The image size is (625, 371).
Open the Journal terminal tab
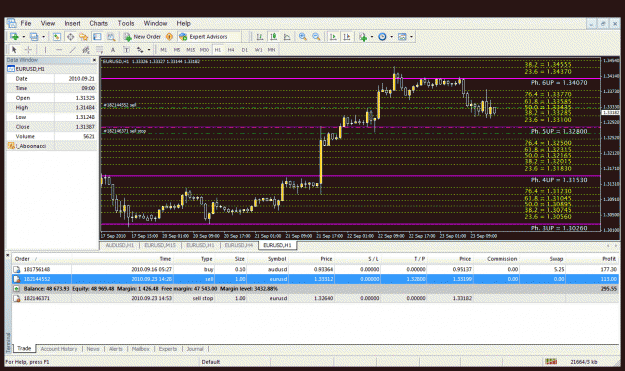tap(195, 349)
